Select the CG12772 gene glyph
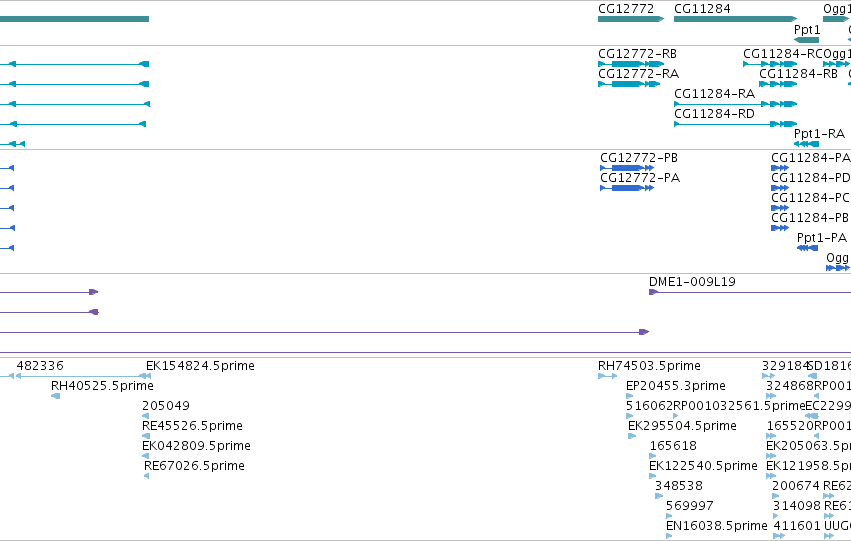The height and width of the screenshot is (541, 851). [631, 19]
